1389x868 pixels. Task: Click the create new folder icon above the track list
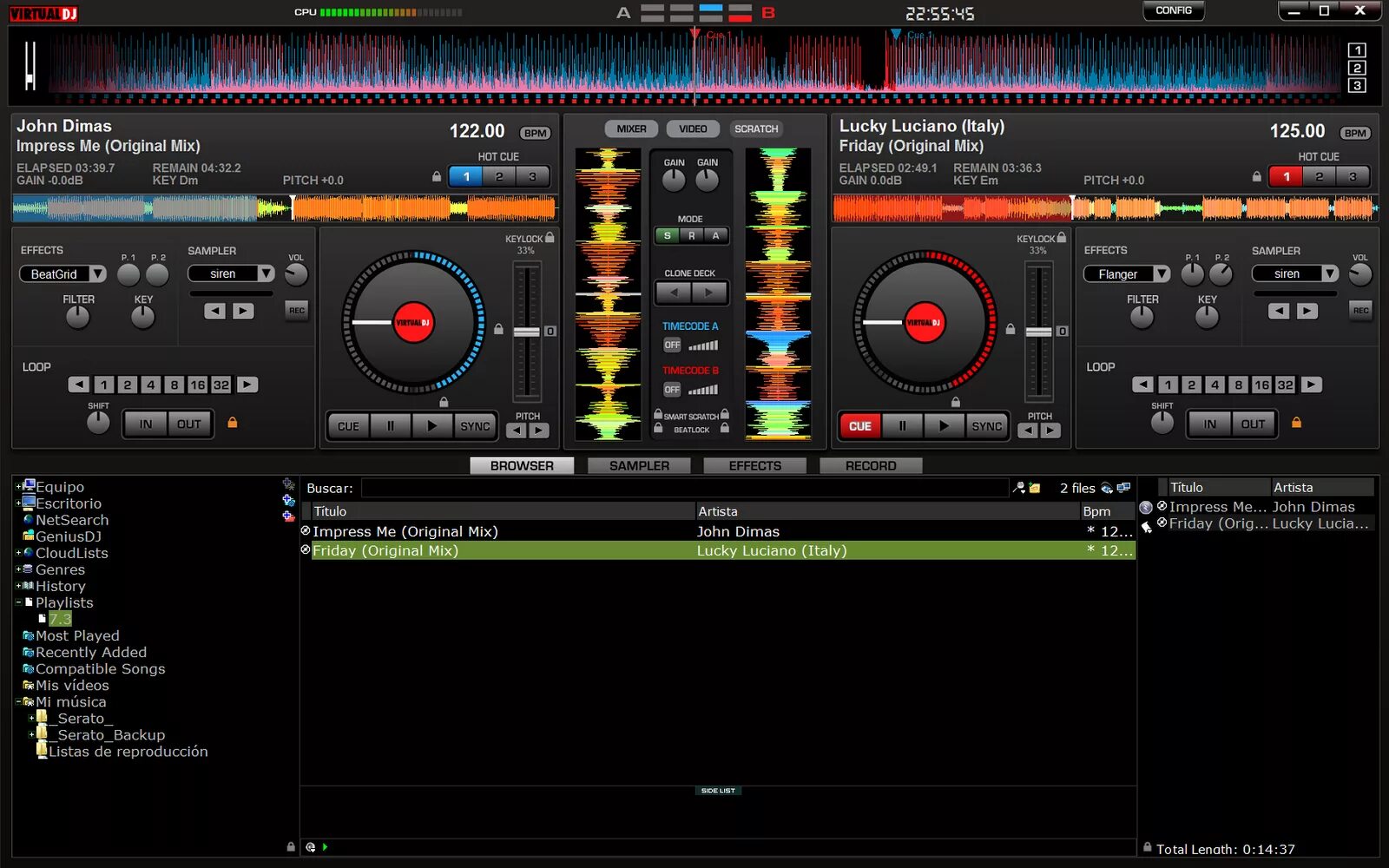coord(1034,488)
